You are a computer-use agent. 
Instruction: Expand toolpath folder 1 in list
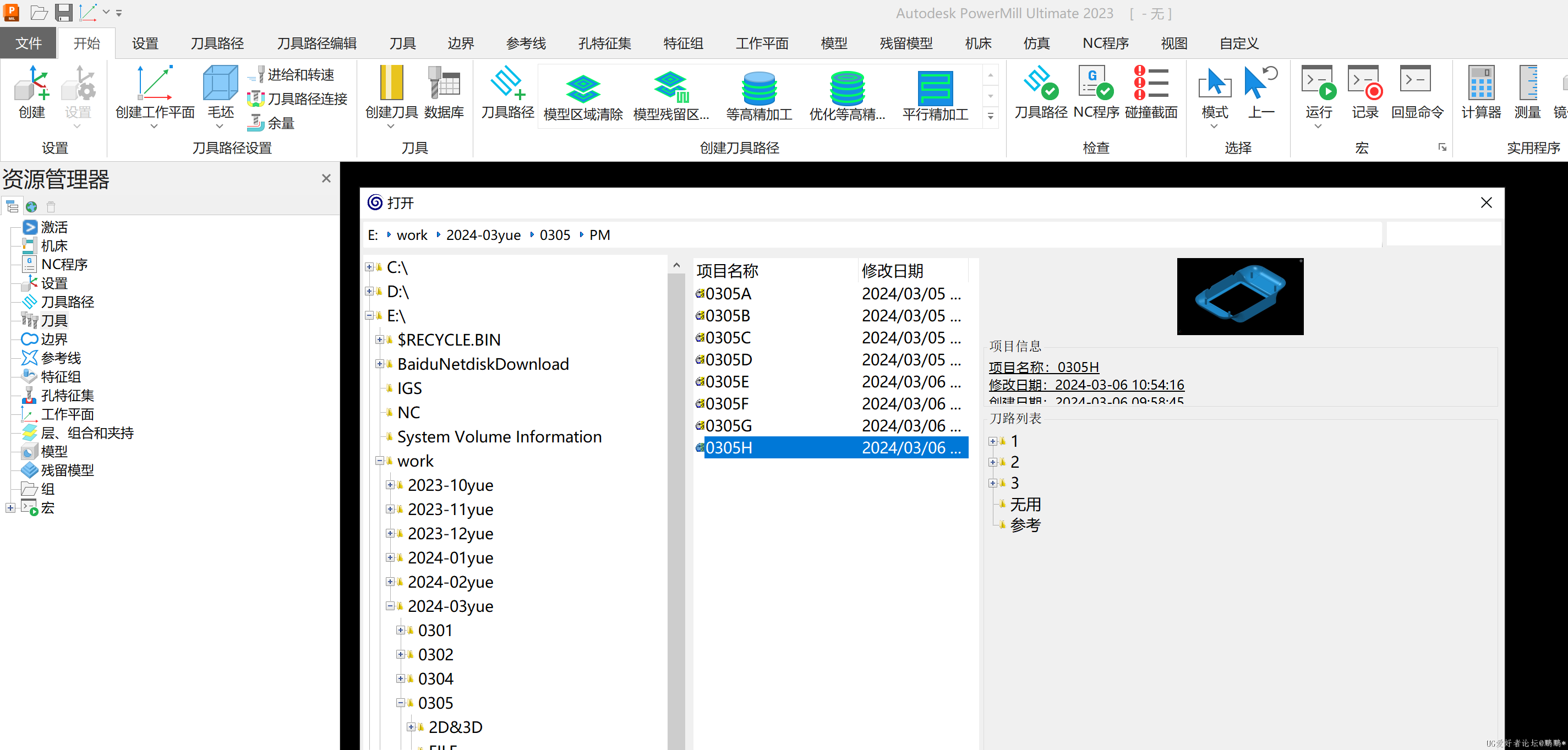(993, 441)
